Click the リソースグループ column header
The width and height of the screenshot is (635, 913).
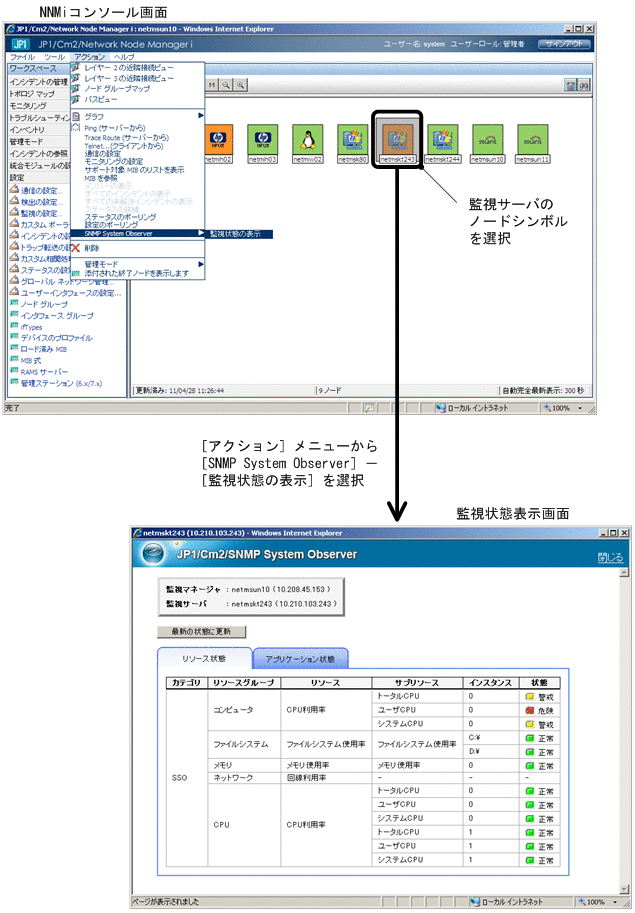[x=244, y=682]
